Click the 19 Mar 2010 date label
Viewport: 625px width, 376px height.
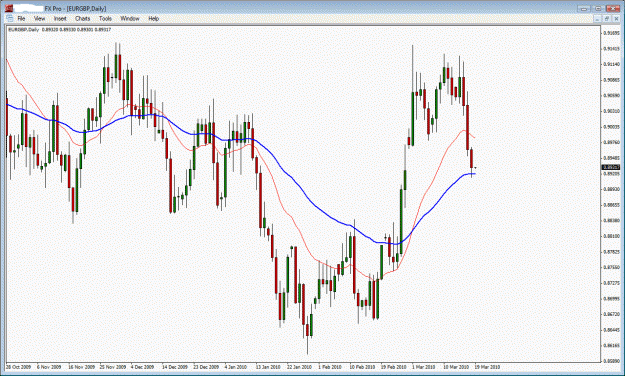pyautogui.click(x=487, y=367)
